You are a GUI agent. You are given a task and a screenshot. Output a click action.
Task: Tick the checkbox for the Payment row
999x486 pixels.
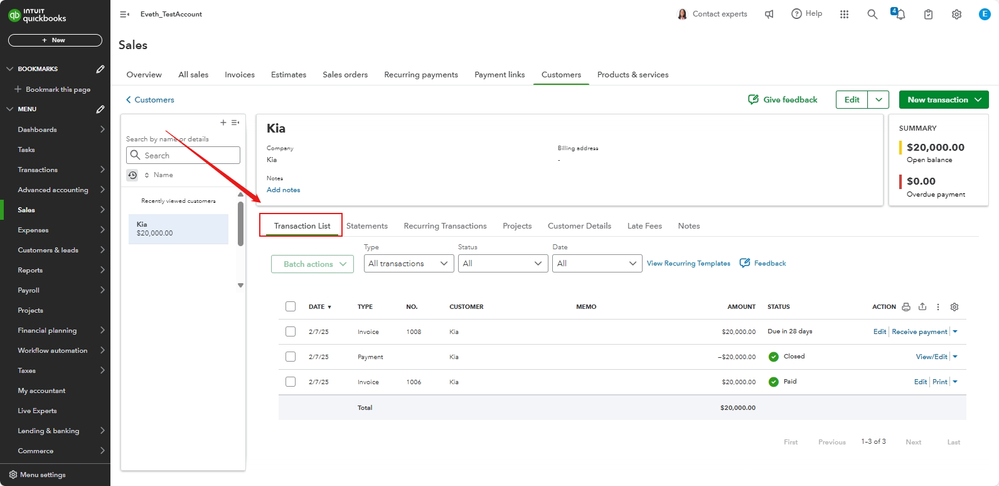pos(290,356)
